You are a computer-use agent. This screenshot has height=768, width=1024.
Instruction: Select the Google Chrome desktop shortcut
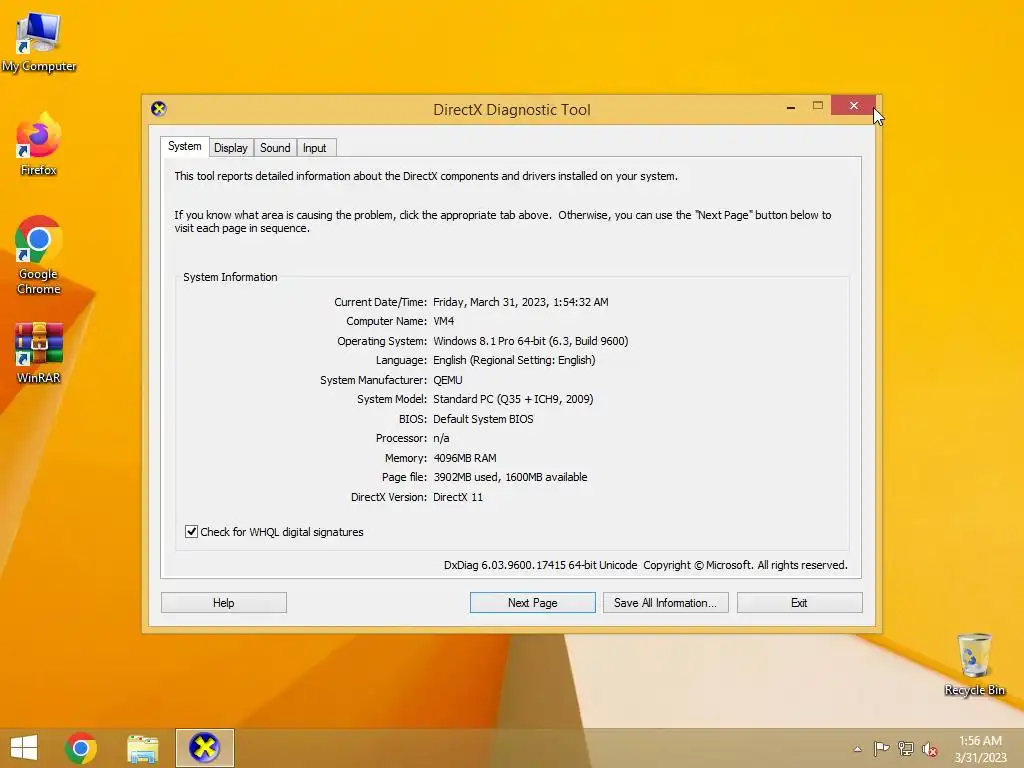coord(39,255)
